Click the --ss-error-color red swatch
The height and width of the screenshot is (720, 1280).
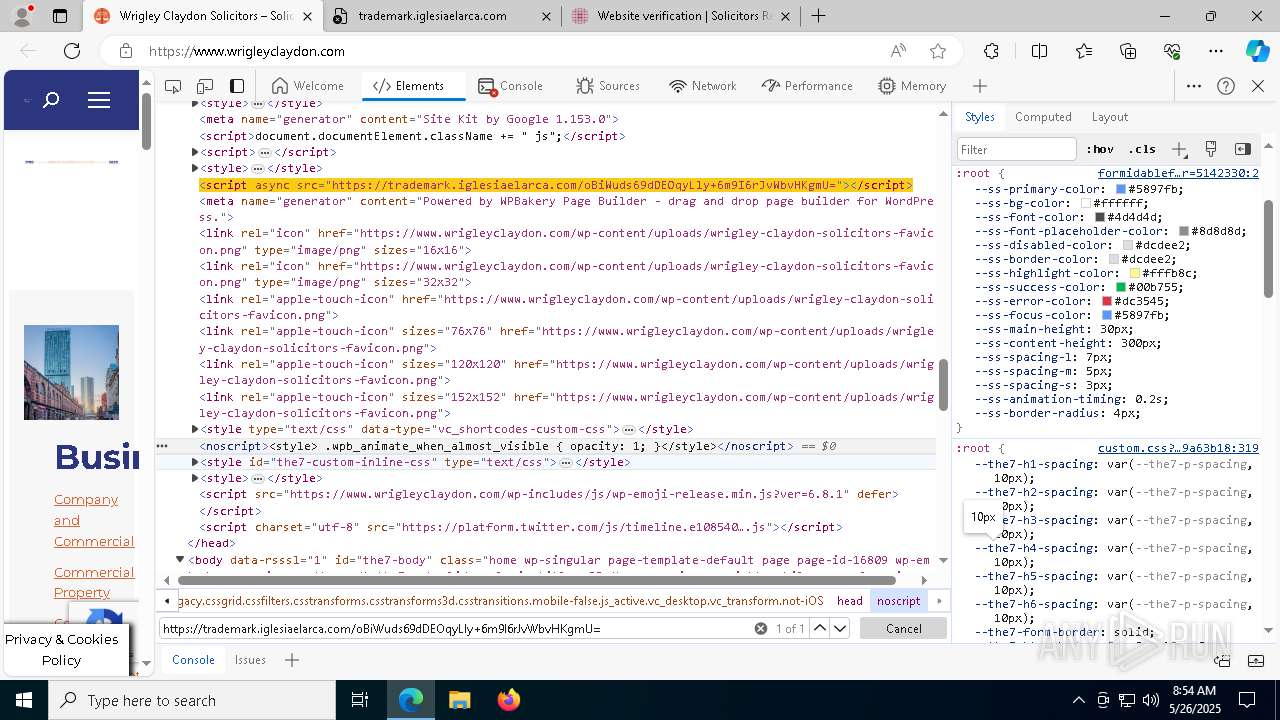[x=1107, y=301]
